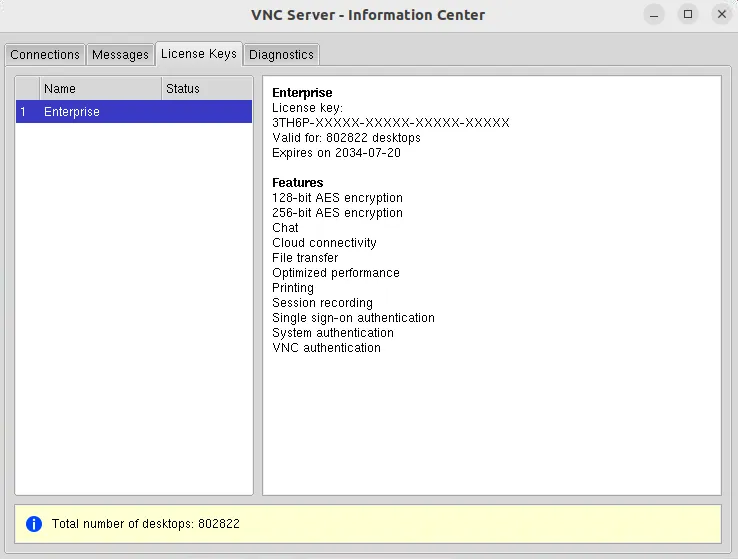The image size is (738, 559).
Task: Click the 256-bit AES encryption entry
Action: point(337,213)
